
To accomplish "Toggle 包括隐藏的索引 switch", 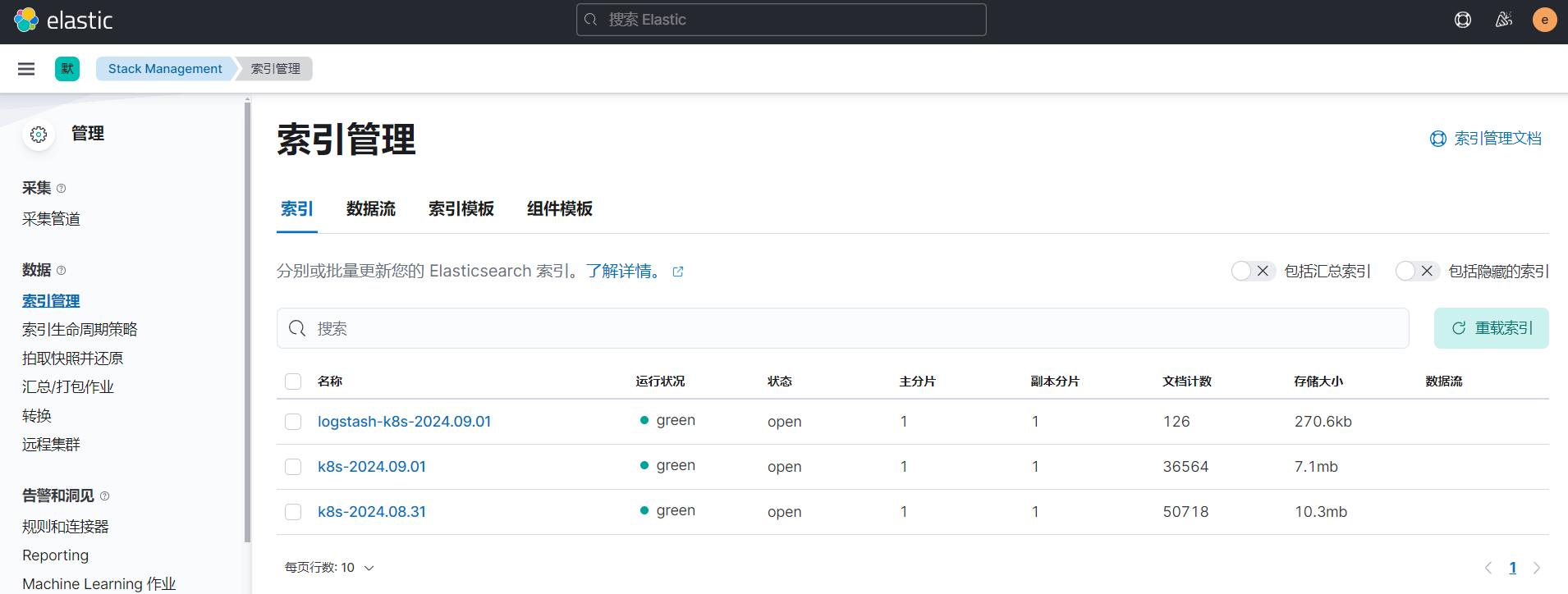I will 1418,271.
